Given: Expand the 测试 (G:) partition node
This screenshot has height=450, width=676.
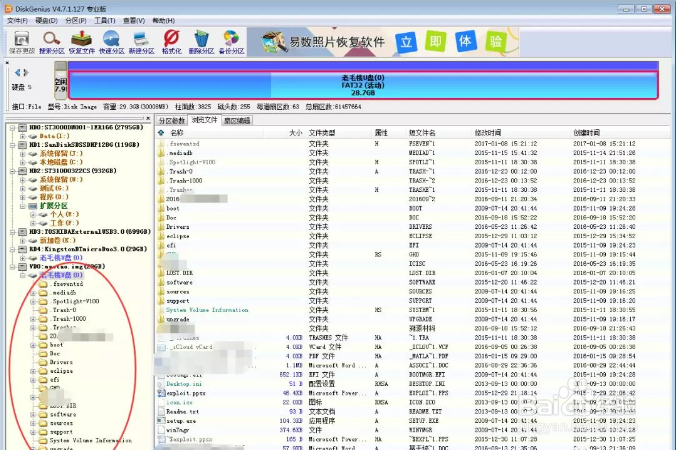Looking at the screenshot, I should click(x=22, y=188).
